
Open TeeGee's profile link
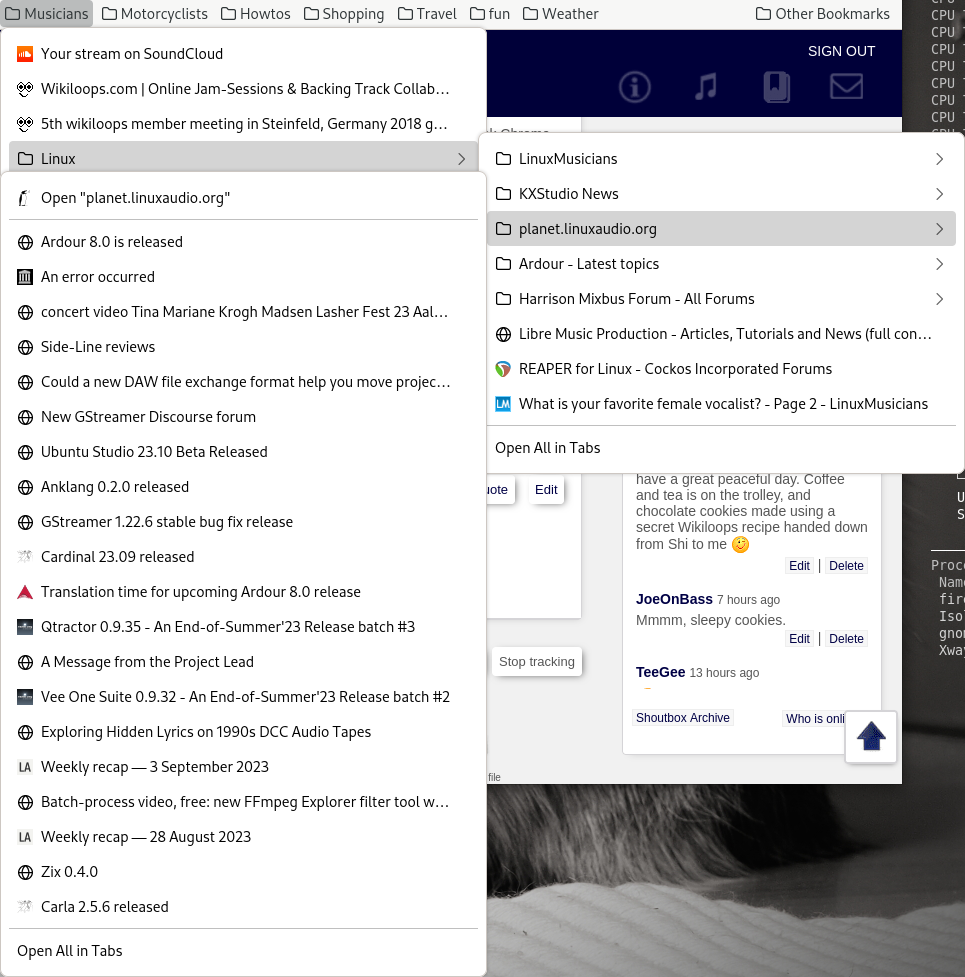tap(660, 672)
